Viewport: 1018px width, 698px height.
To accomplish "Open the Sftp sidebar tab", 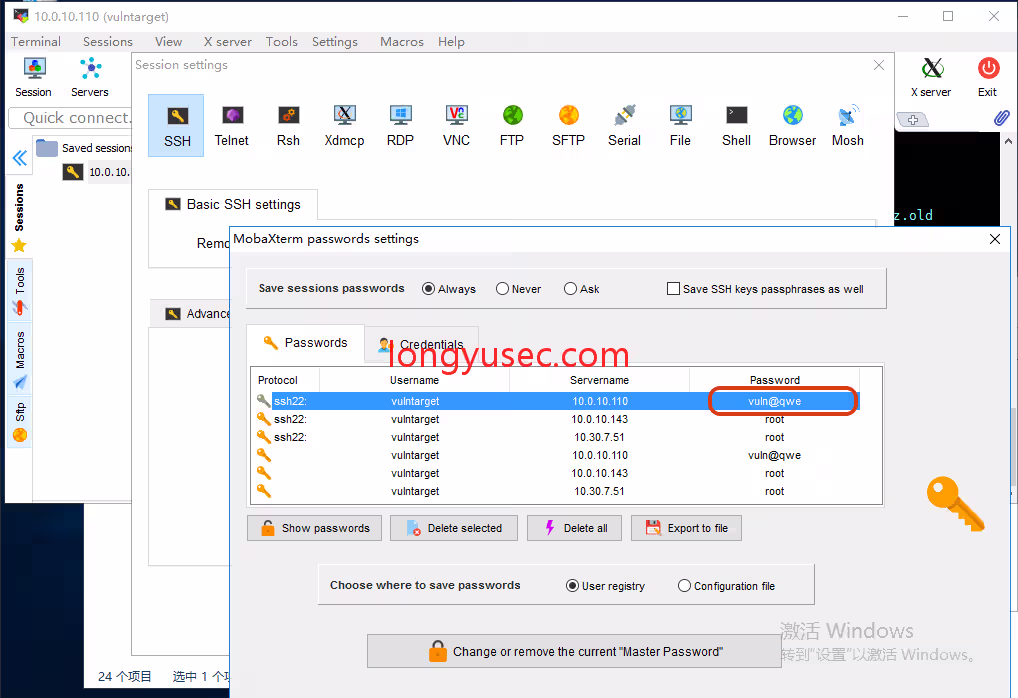I will [19, 421].
